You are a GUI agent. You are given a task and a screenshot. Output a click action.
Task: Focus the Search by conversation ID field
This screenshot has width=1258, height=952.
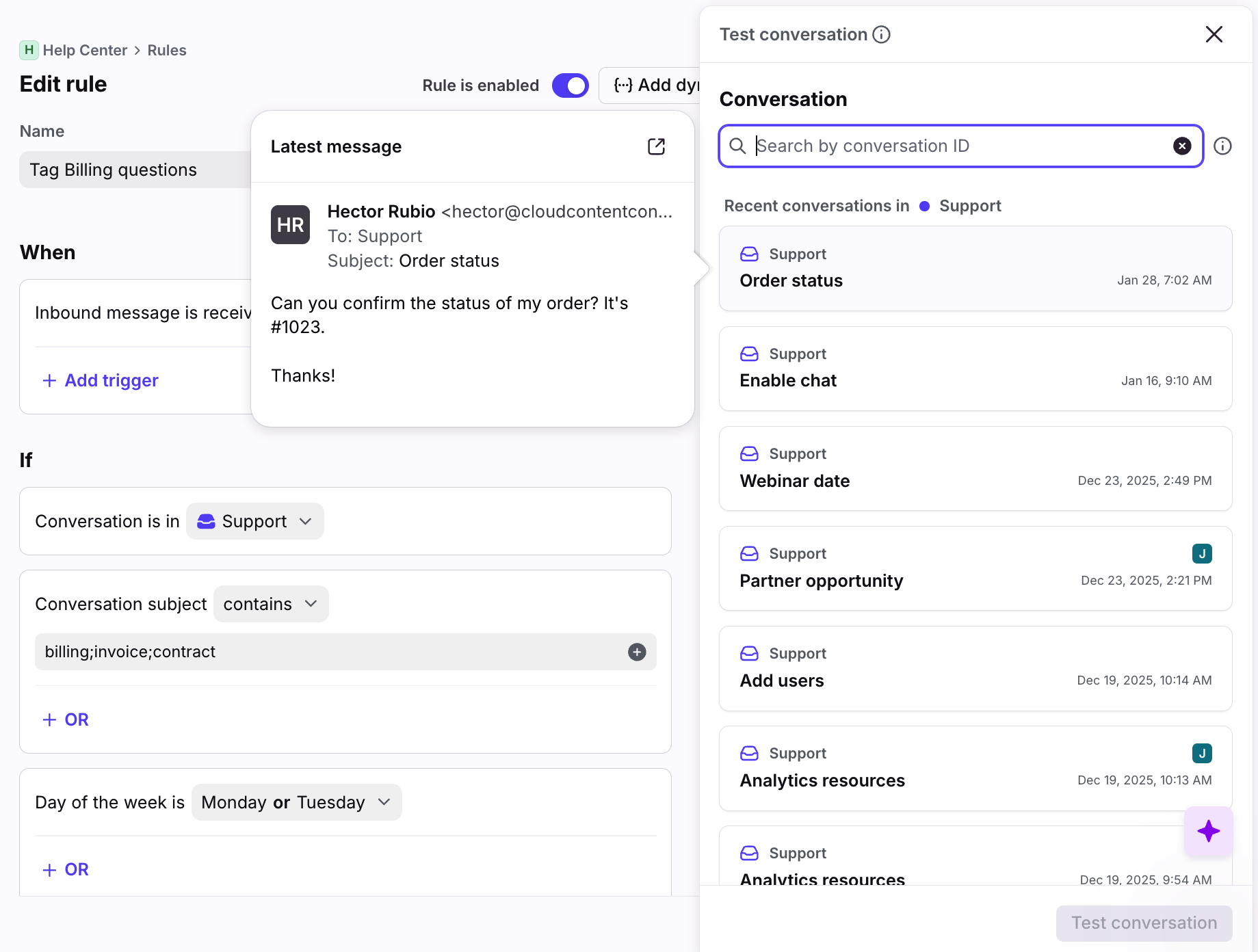(958, 146)
